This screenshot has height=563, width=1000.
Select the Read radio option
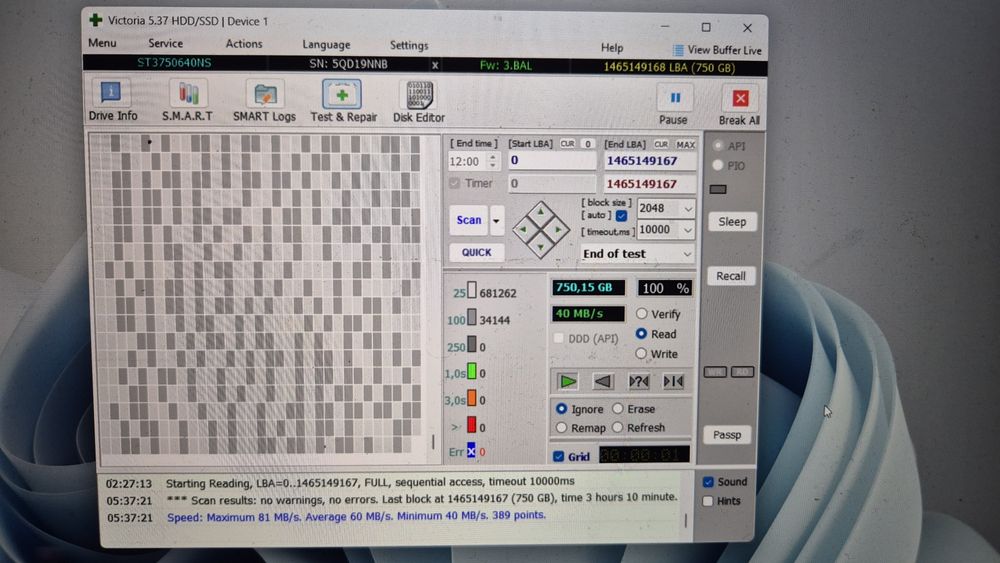coord(656,333)
